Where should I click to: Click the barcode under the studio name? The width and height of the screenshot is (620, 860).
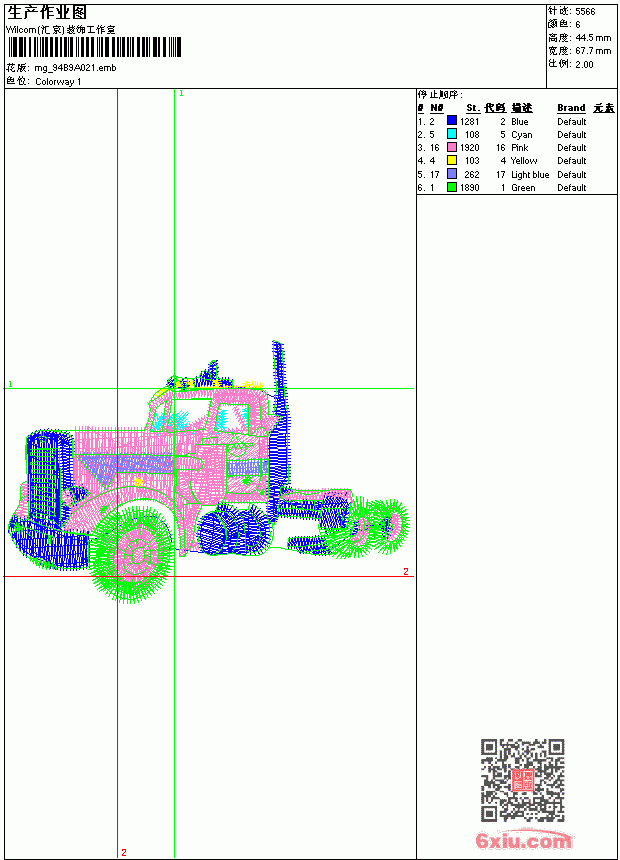(94, 47)
